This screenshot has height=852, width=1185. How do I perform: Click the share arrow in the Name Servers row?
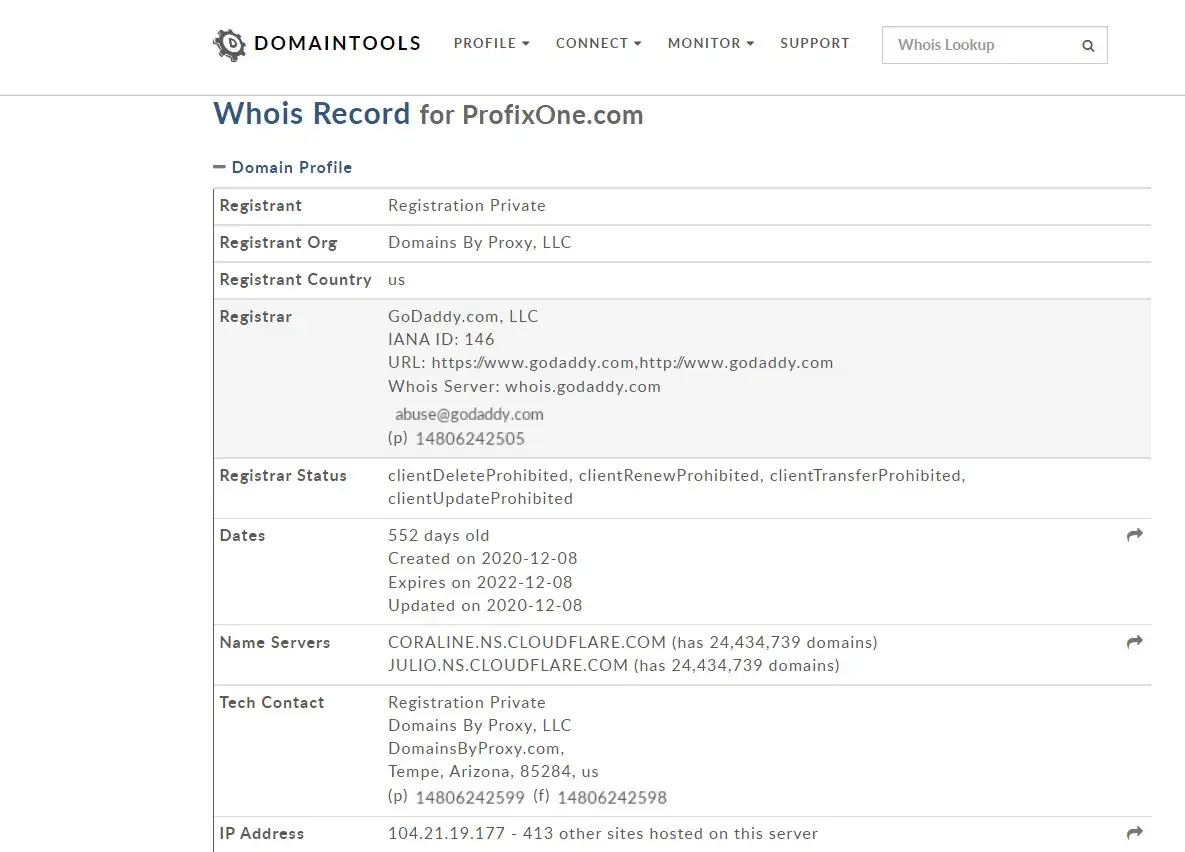(x=1134, y=642)
